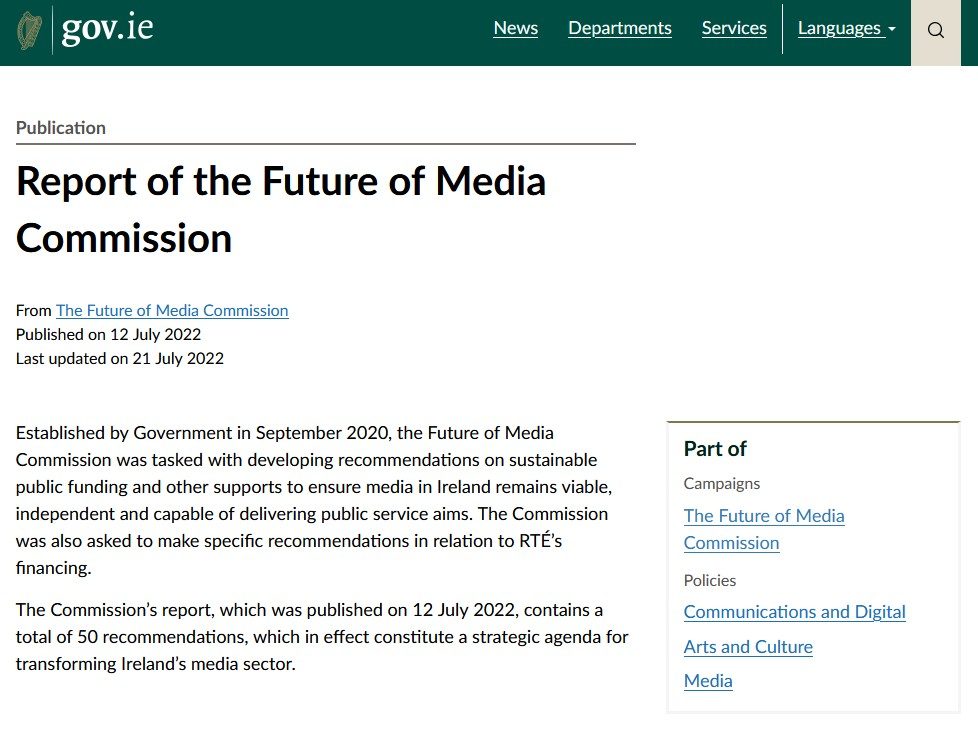Open the News menu item
Screen dimensions: 978x734
[515, 27]
